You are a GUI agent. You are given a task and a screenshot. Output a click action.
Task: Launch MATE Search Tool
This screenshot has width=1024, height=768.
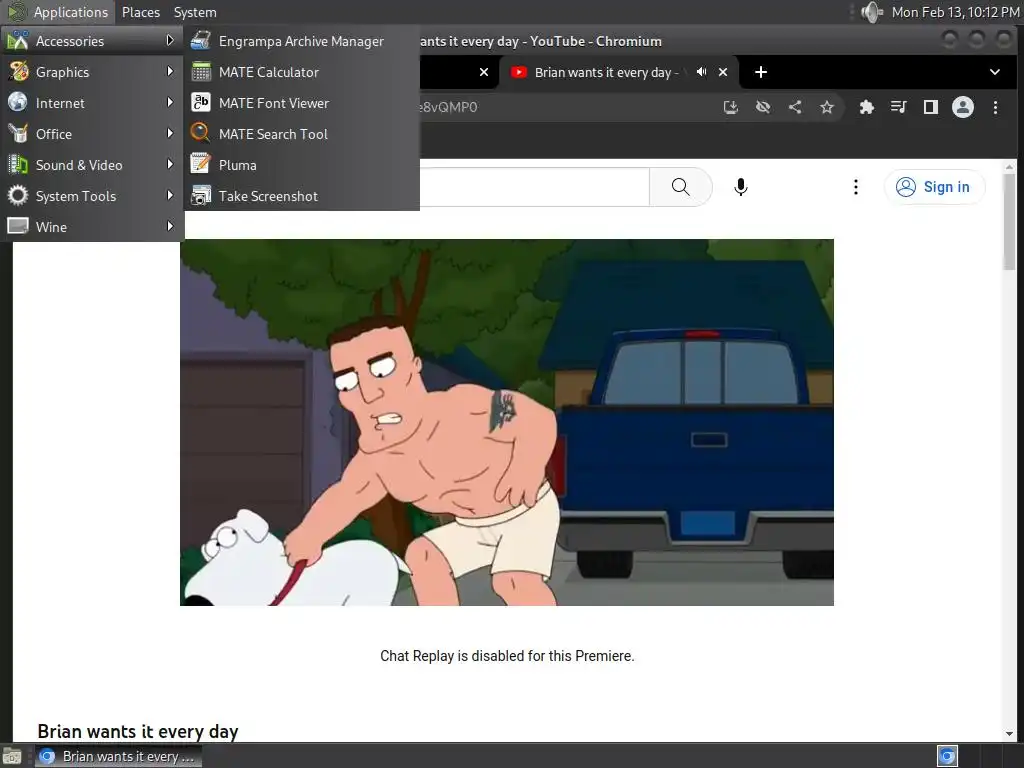point(301,134)
